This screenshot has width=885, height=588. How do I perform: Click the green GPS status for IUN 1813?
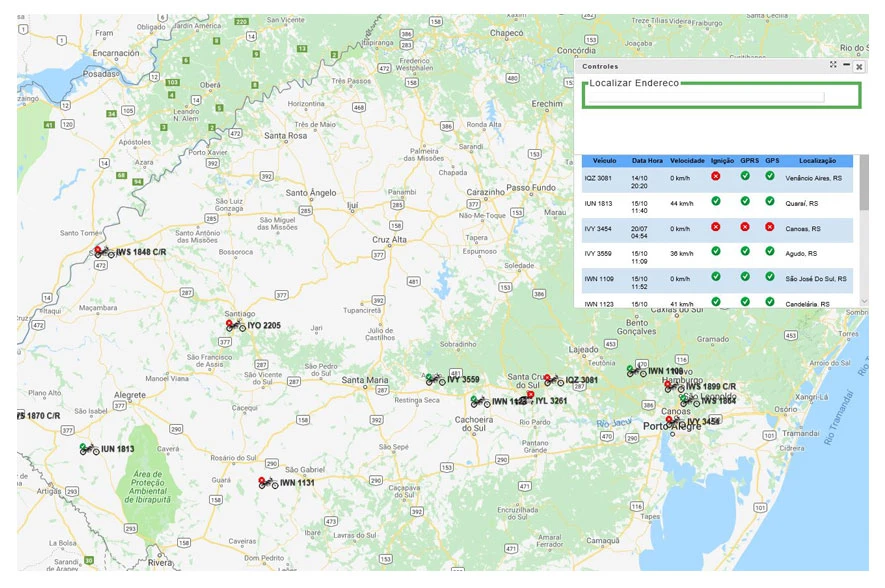coord(769,201)
